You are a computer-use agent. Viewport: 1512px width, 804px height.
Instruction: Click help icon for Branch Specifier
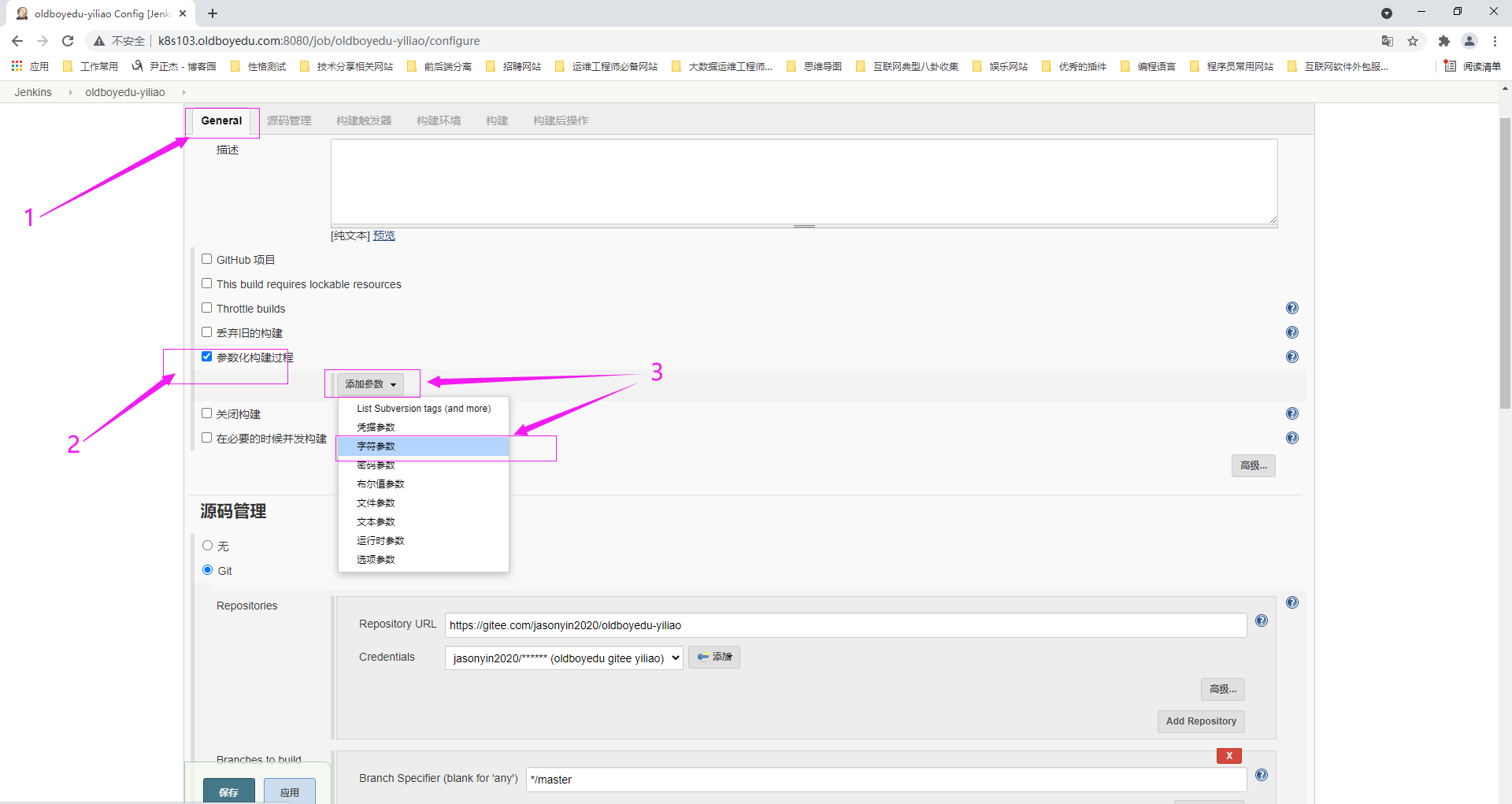coord(1261,775)
